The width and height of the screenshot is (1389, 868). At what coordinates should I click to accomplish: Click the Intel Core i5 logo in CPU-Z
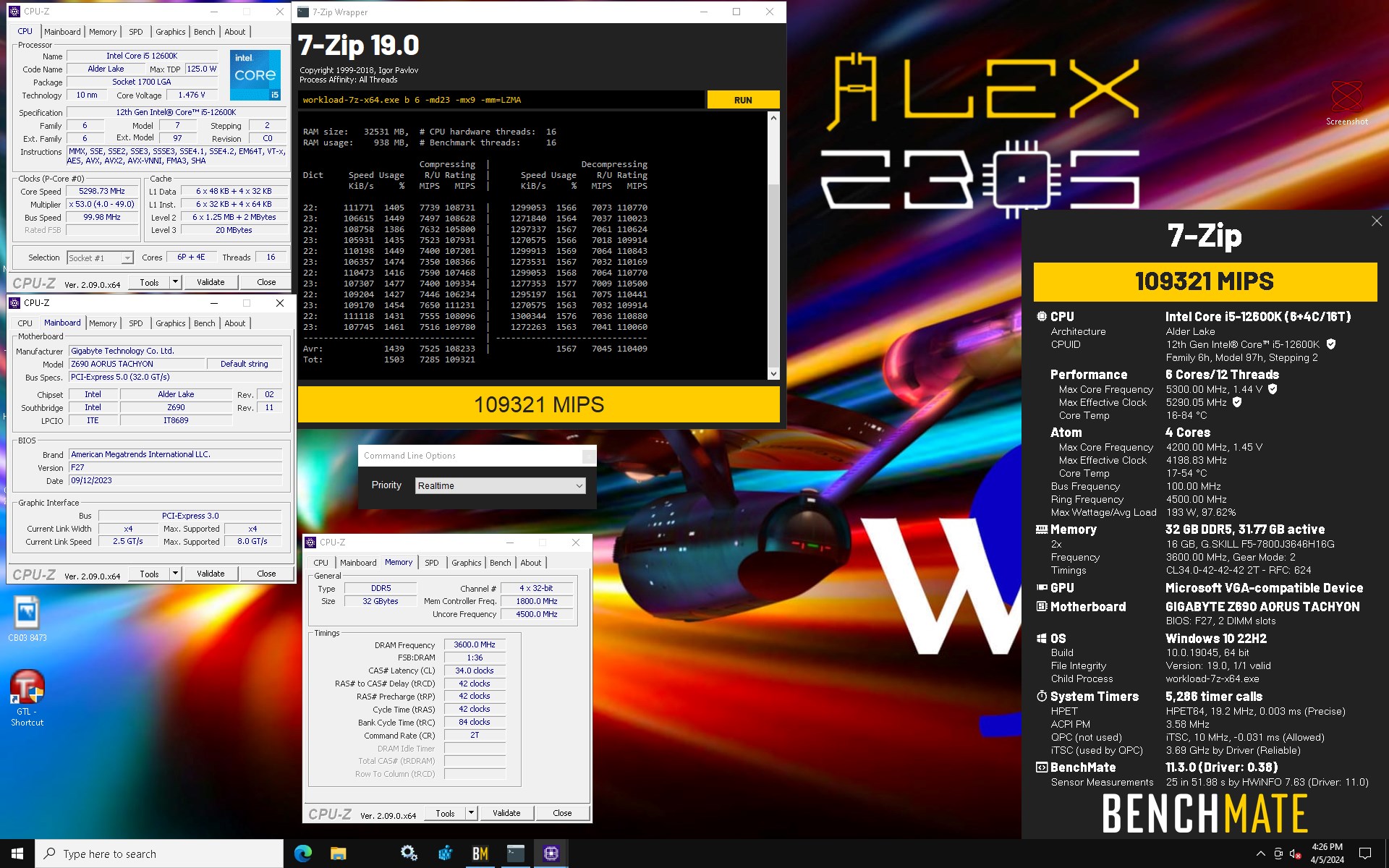(255, 75)
